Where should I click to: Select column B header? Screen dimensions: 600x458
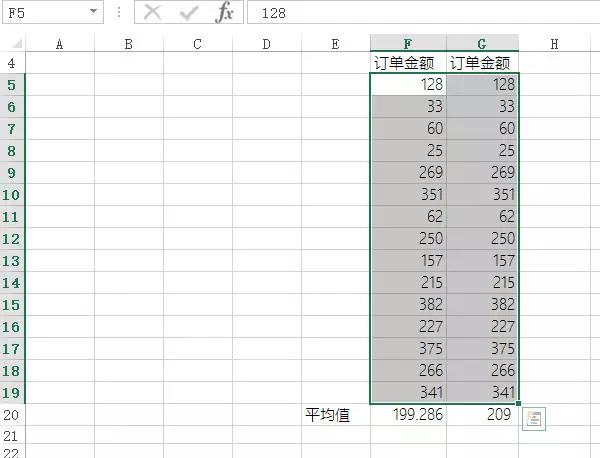[129, 44]
